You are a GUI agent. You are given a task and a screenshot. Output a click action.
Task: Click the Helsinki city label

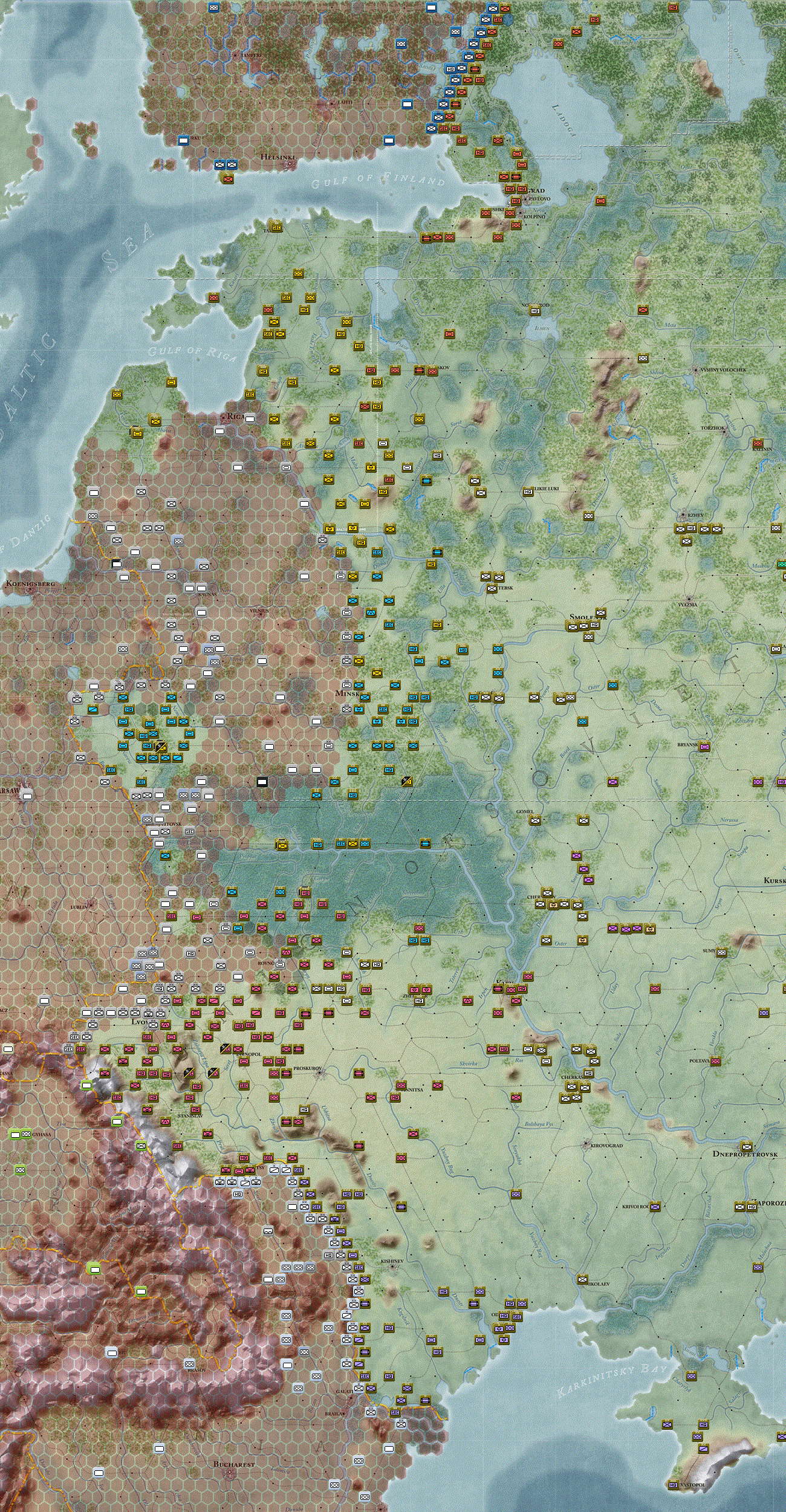278,157
